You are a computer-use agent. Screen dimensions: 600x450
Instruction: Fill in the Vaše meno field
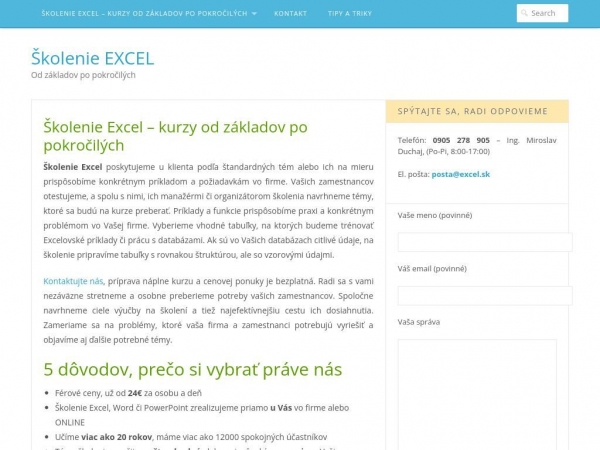point(485,242)
